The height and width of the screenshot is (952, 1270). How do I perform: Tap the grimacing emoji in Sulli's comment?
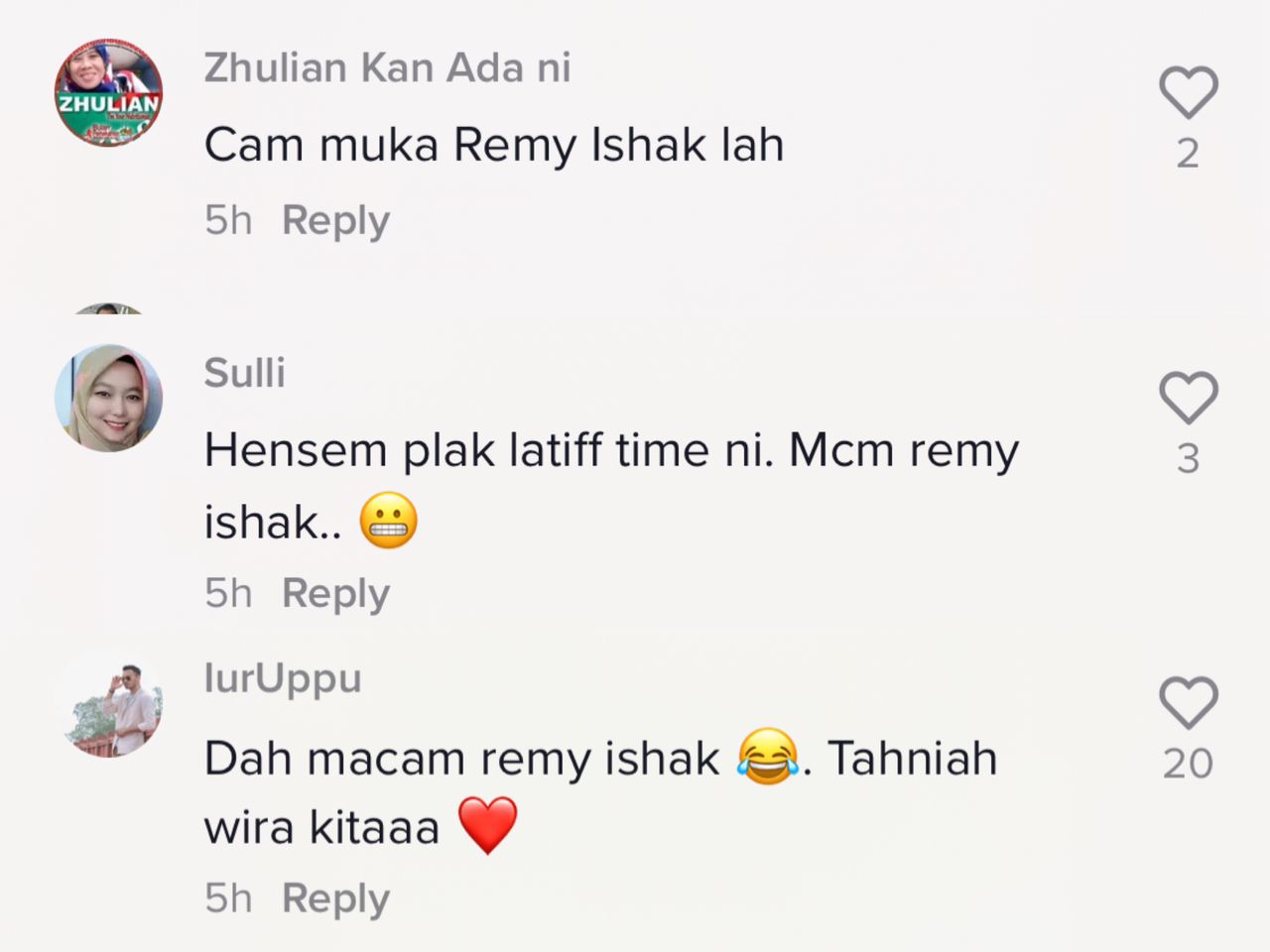point(388,521)
